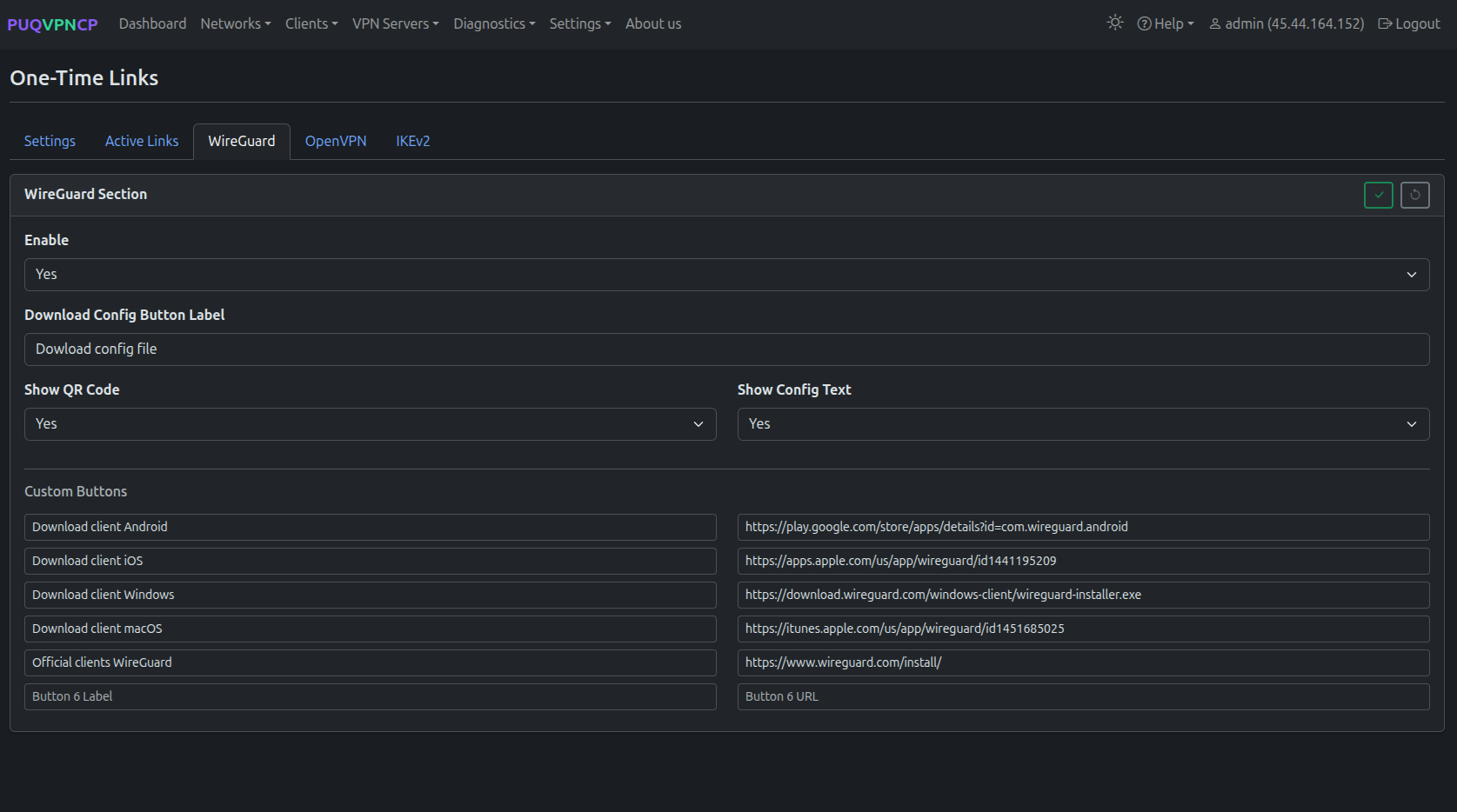Click the 'Custom Buttons' heading text
1457x812 pixels.
click(x=76, y=491)
